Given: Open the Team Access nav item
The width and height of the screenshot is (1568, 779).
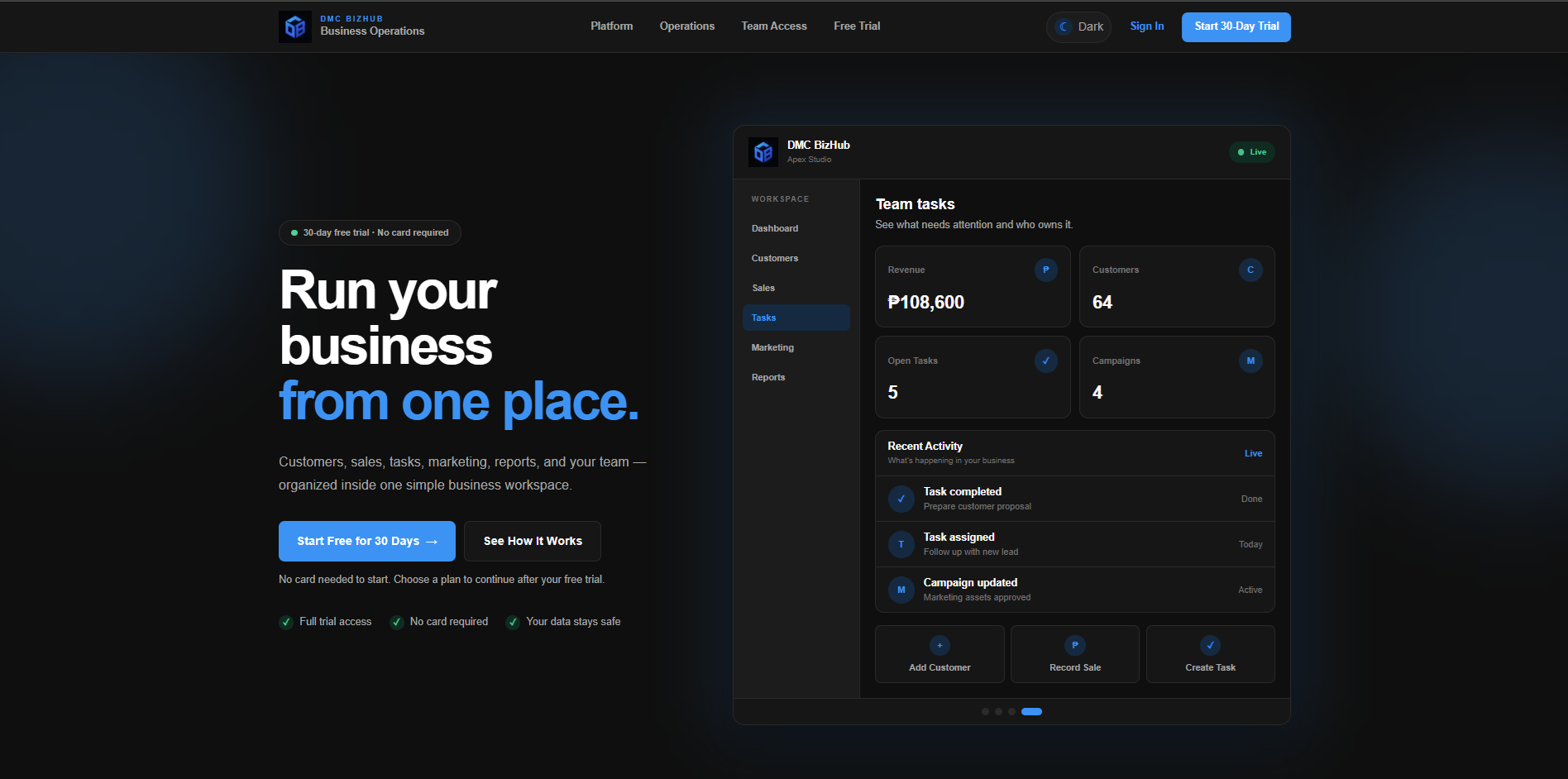Looking at the screenshot, I should pyautogui.click(x=774, y=26).
